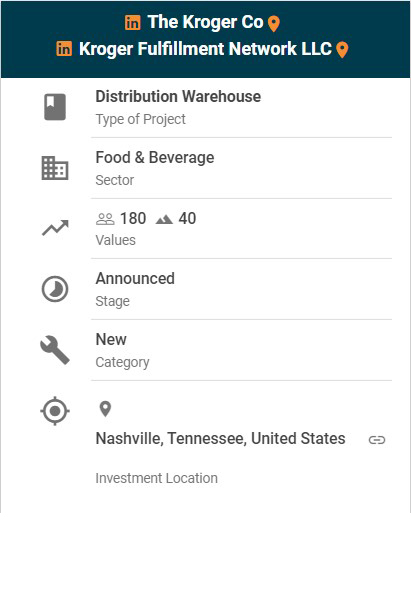Click the Category wrench icon
This screenshot has width=411, height=593.
55,350
